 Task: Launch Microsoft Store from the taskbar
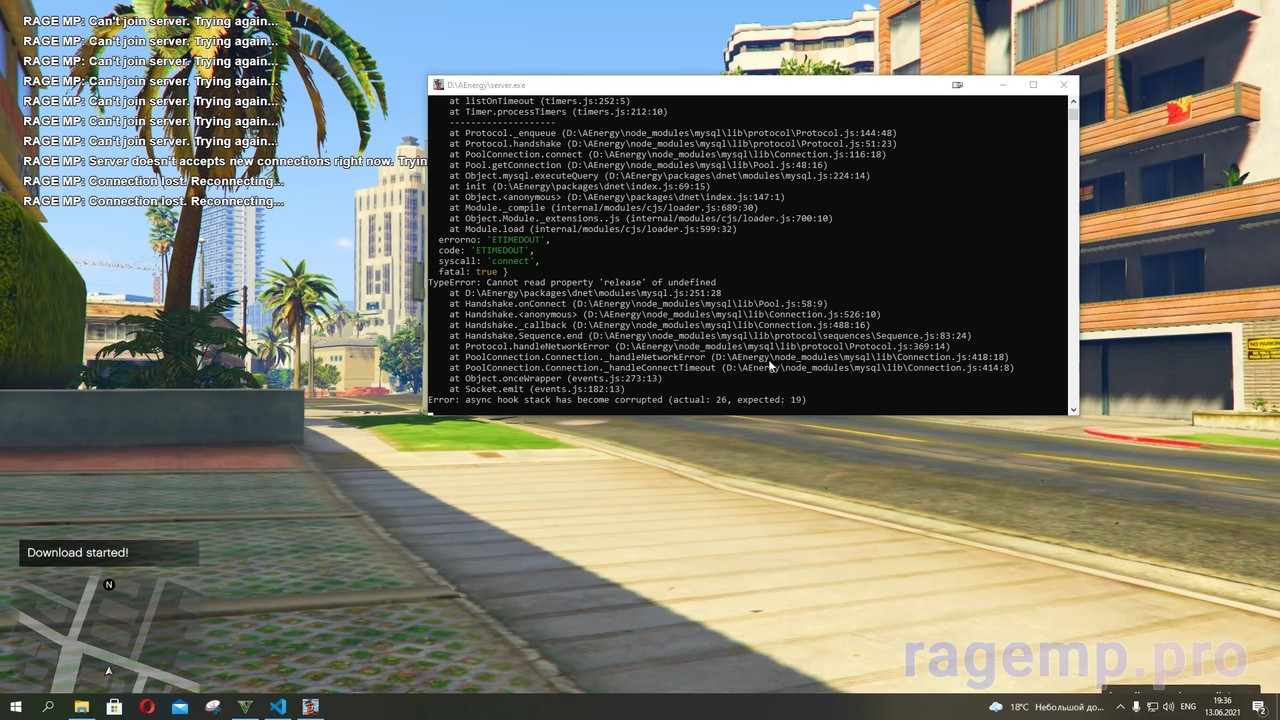click(x=114, y=707)
